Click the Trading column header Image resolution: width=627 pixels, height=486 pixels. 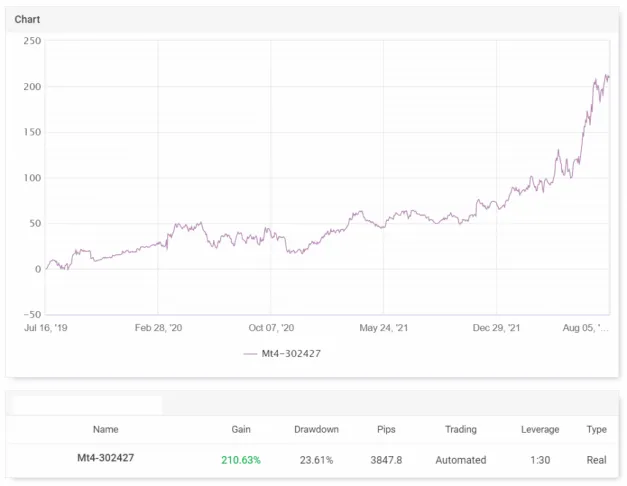click(x=460, y=429)
